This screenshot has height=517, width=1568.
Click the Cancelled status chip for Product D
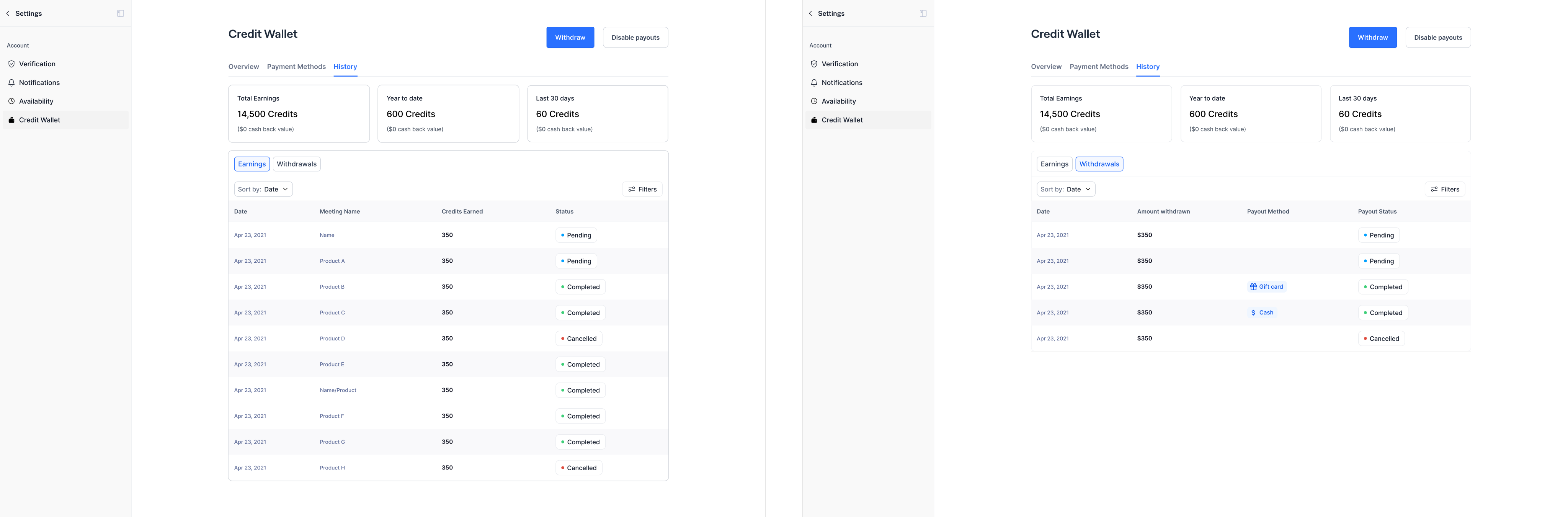tap(578, 339)
